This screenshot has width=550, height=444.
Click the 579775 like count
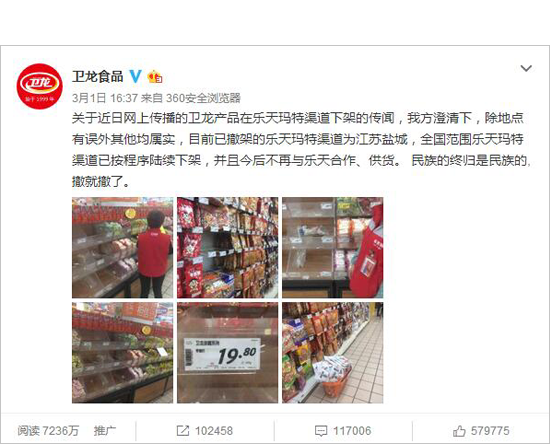(490, 431)
